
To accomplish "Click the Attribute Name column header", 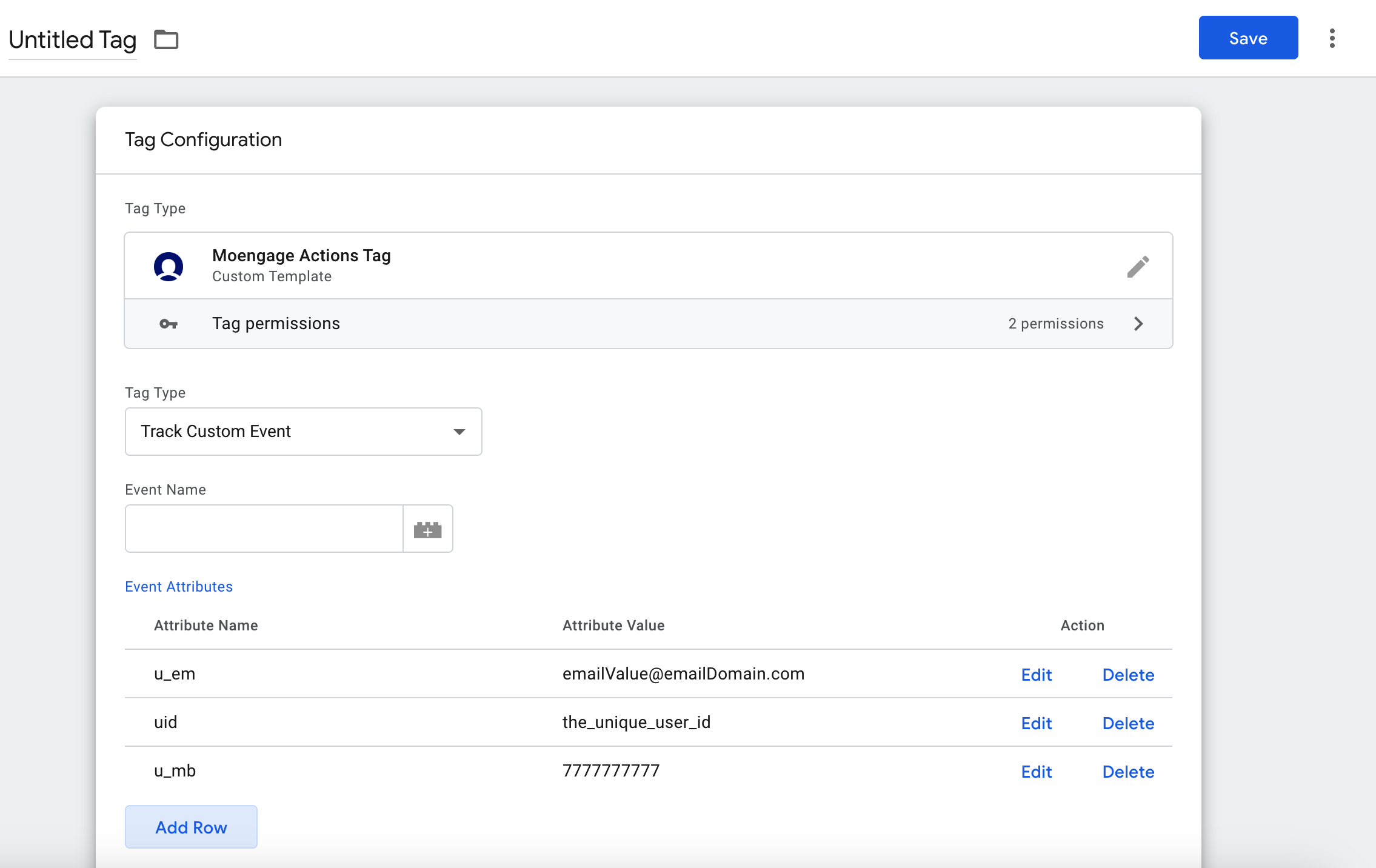I will click(x=206, y=626).
